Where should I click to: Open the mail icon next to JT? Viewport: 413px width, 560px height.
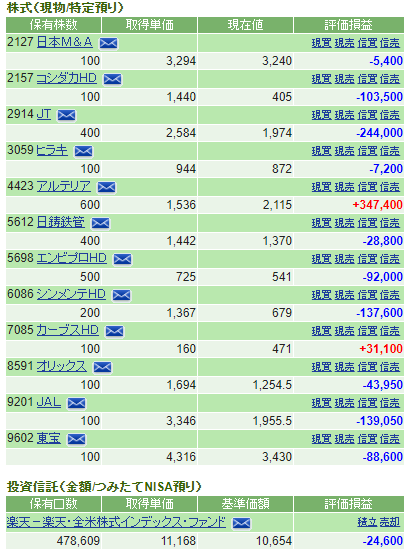click(66, 115)
